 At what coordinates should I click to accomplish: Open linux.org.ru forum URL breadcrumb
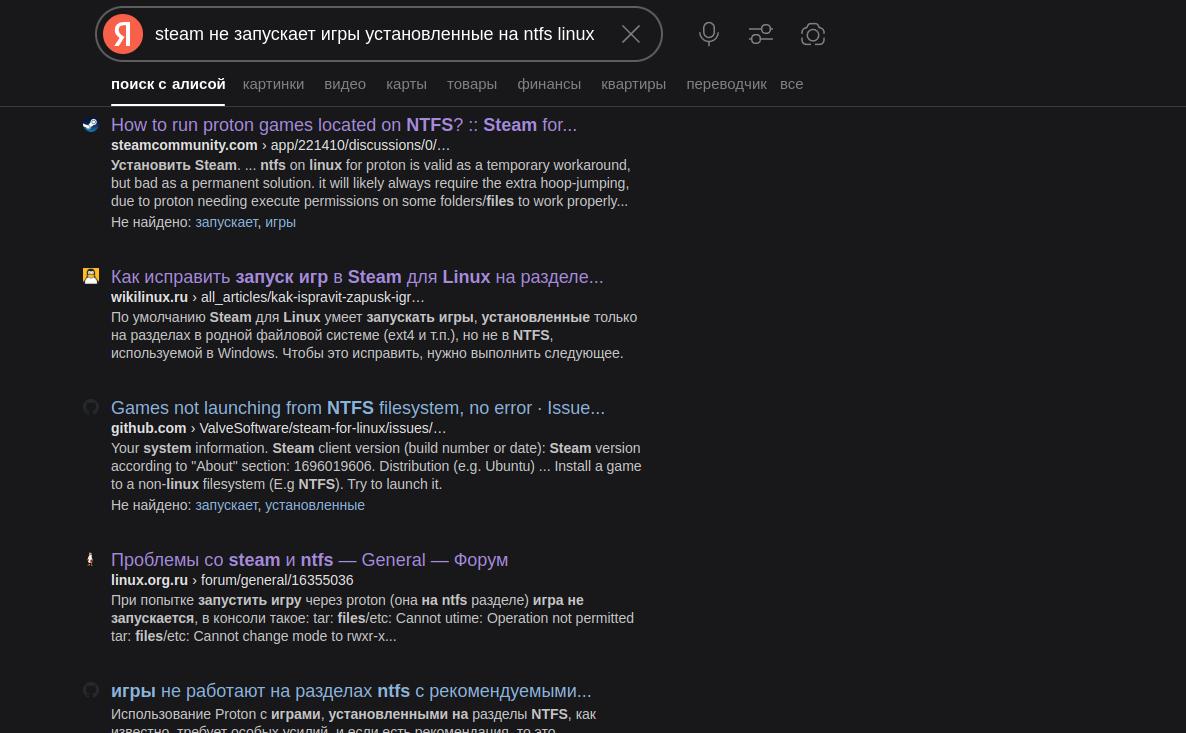tap(232, 580)
